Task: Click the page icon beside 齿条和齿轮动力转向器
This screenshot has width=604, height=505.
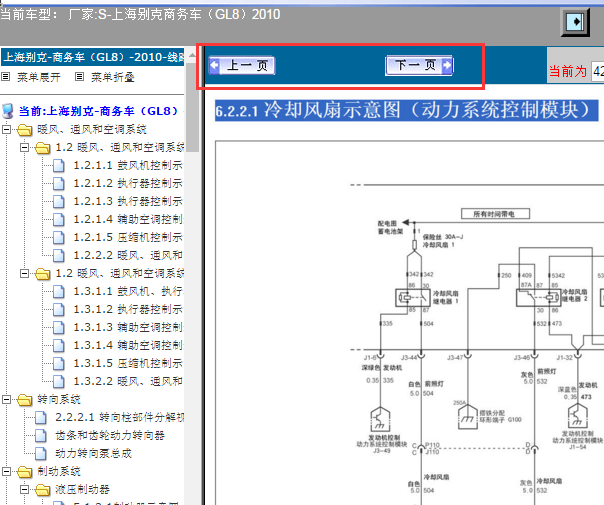Action: click(40, 436)
